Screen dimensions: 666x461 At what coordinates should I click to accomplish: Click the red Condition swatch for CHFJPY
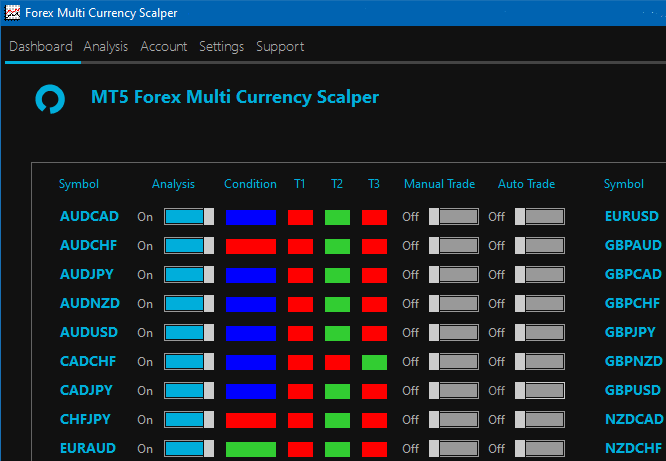[x=251, y=420]
